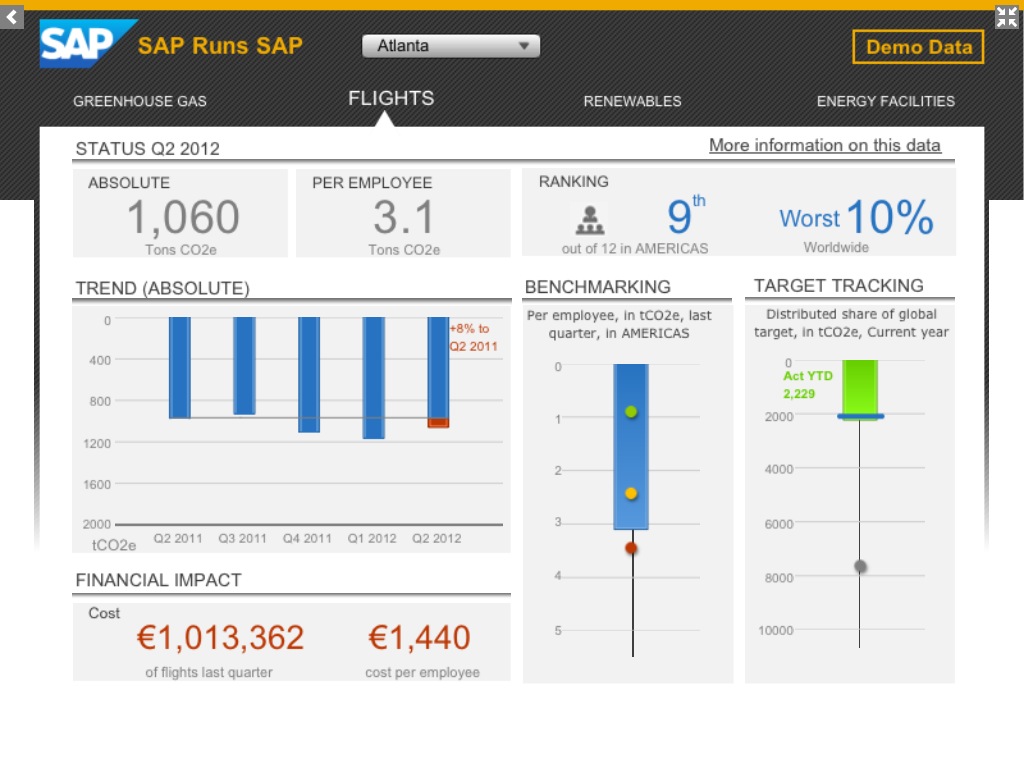Click the ranking people icon
1024x768 pixels.
click(x=590, y=220)
